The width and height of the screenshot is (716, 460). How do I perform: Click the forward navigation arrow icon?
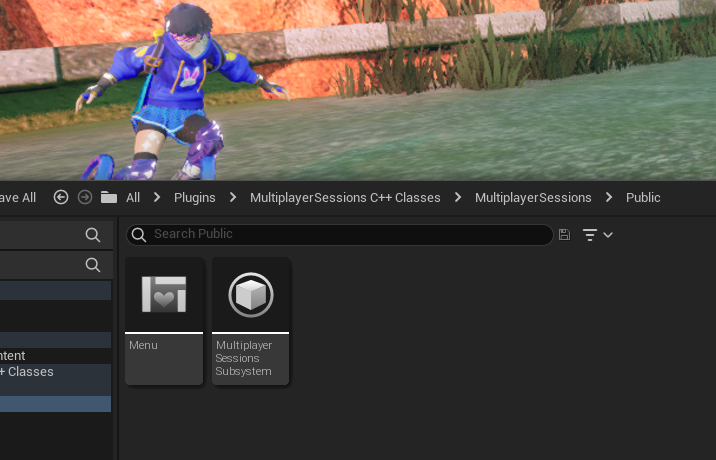(85, 197)
